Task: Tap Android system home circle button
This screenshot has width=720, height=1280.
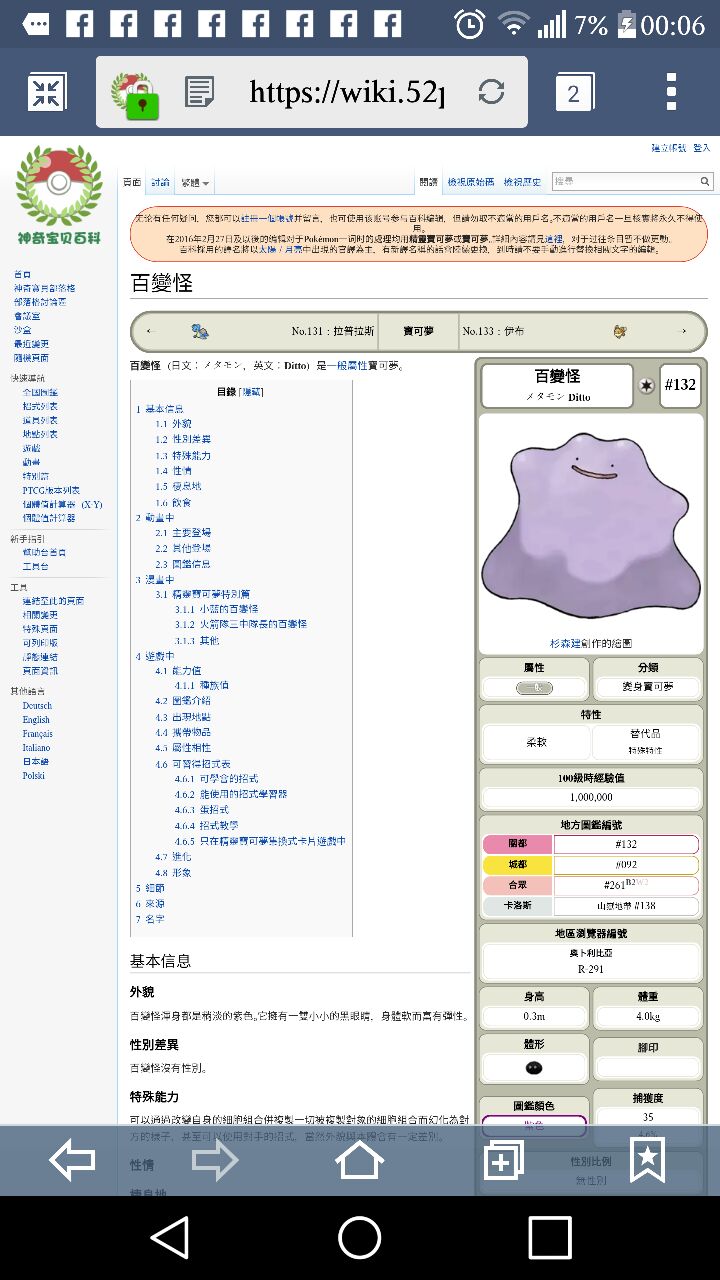Action: pyautogui.click(x=360, y=1237)
